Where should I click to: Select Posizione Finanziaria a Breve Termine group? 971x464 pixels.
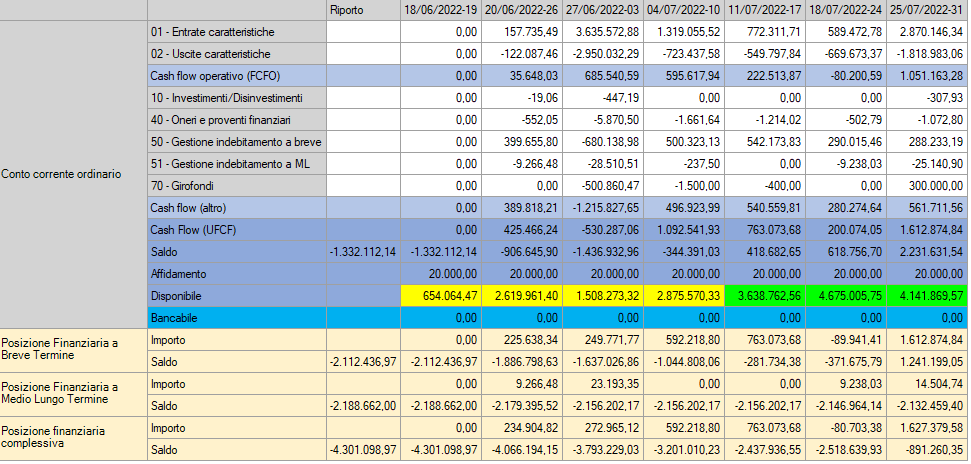coord(73,351)
